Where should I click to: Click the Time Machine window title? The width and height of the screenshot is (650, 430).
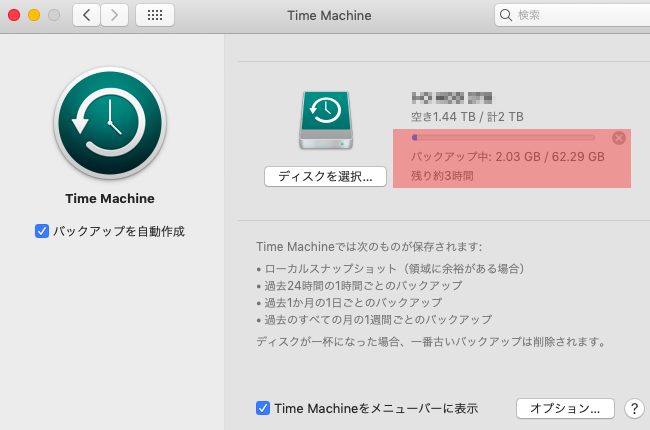(x=325, y=15)
